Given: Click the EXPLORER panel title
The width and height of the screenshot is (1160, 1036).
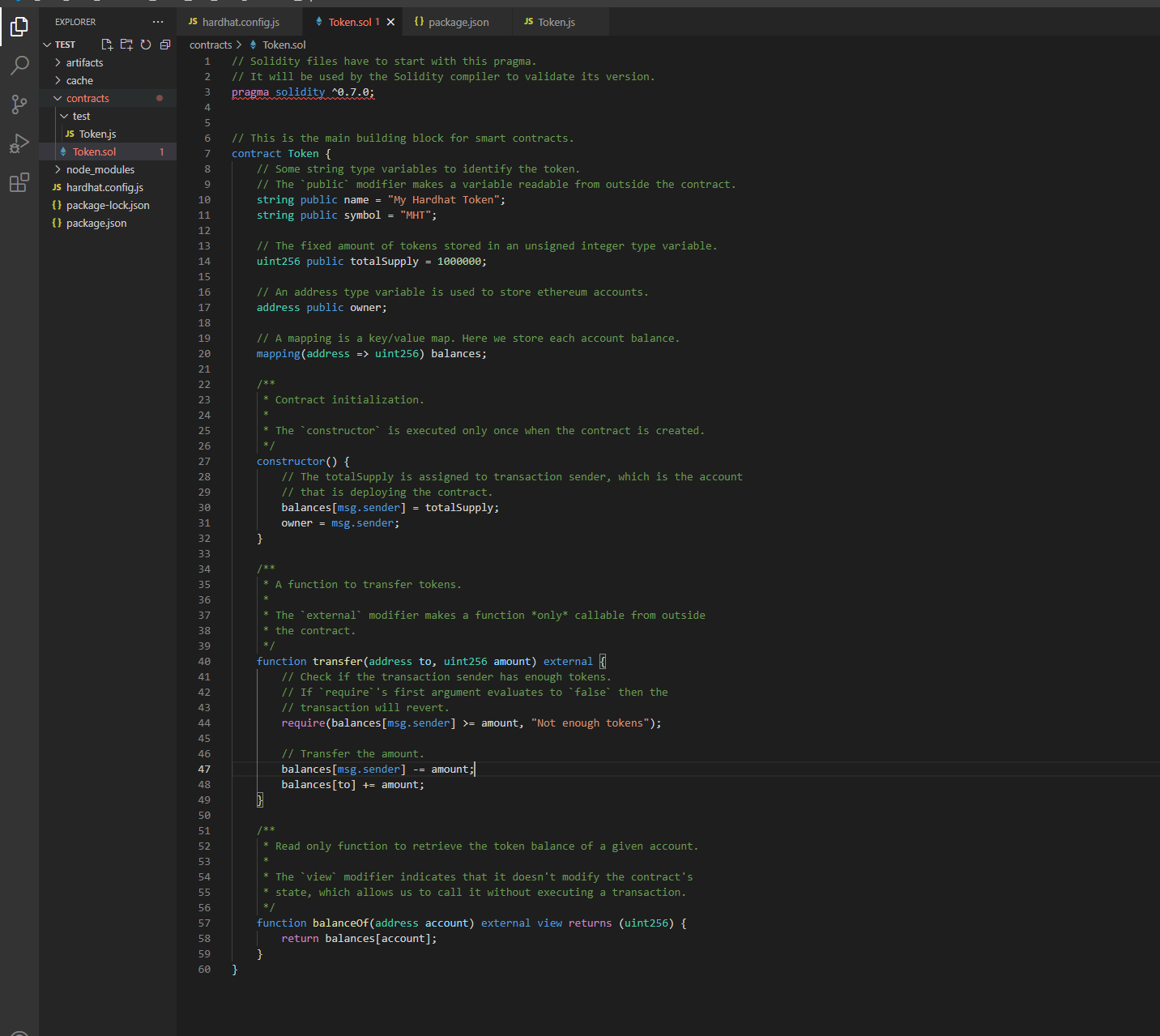Looking at the screenshot, I should pos(75,22).
